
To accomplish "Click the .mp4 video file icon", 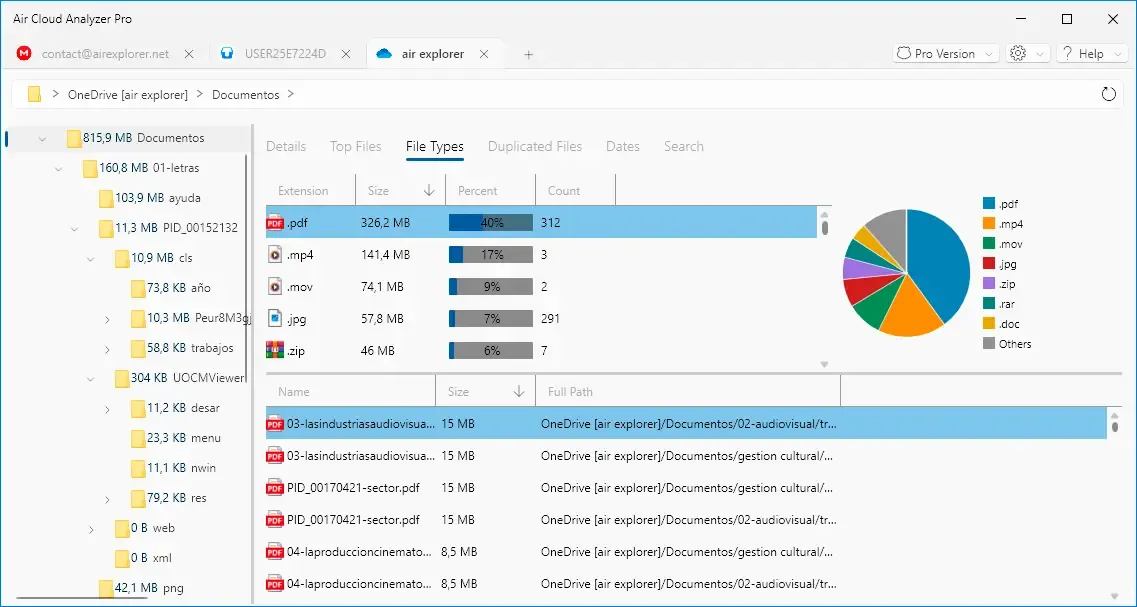I will click(275, 255).
